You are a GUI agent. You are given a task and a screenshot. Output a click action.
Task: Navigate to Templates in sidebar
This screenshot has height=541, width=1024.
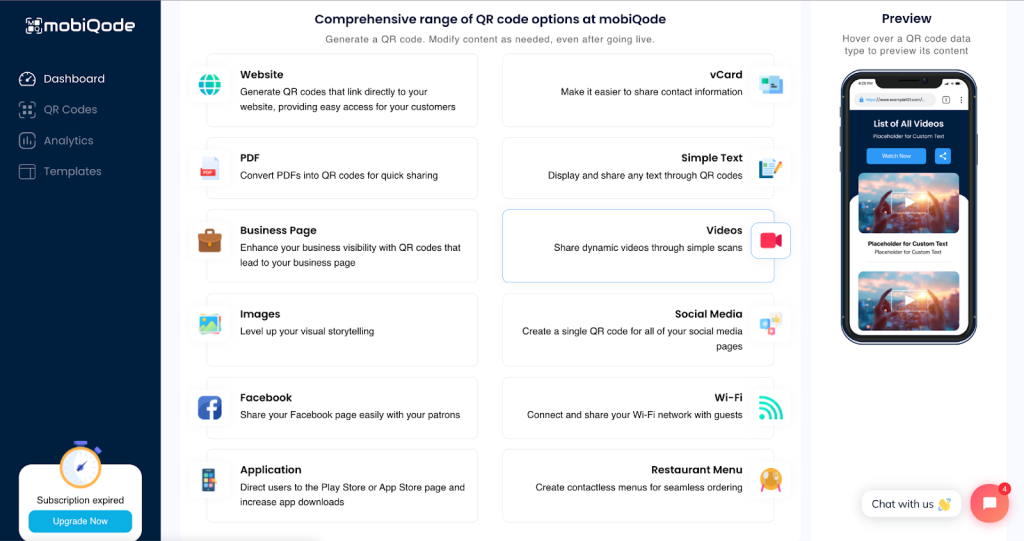[x=72, y=172]
